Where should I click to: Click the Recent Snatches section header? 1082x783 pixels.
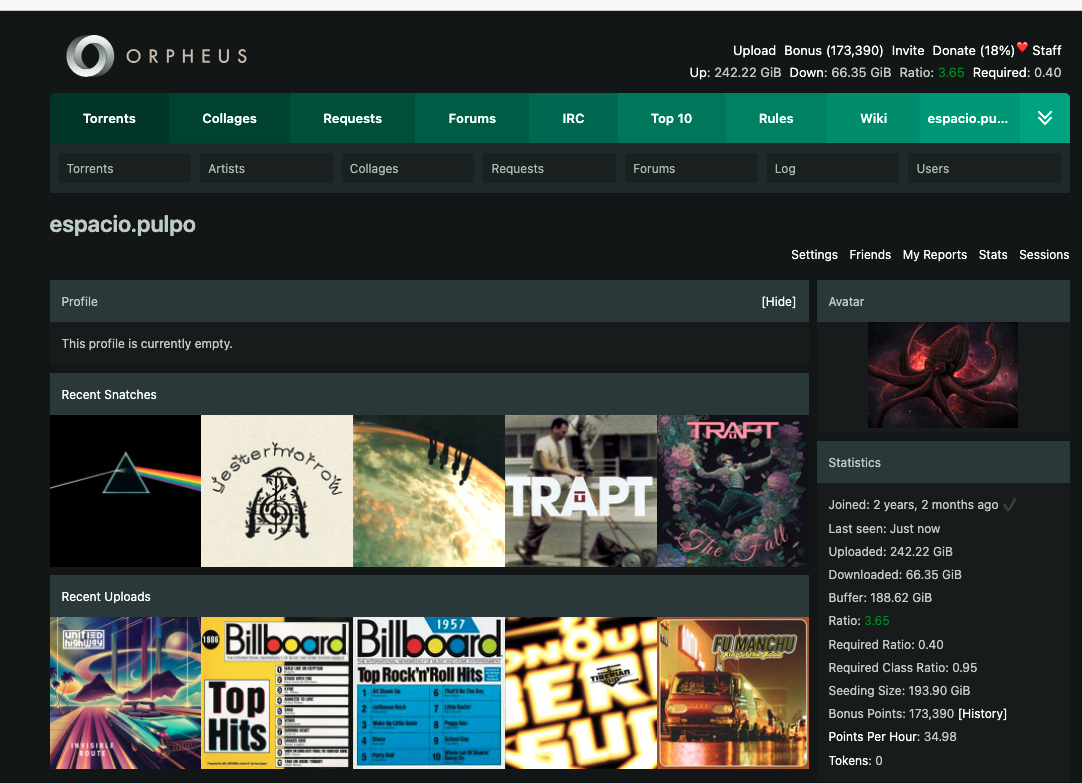point(429,395)
